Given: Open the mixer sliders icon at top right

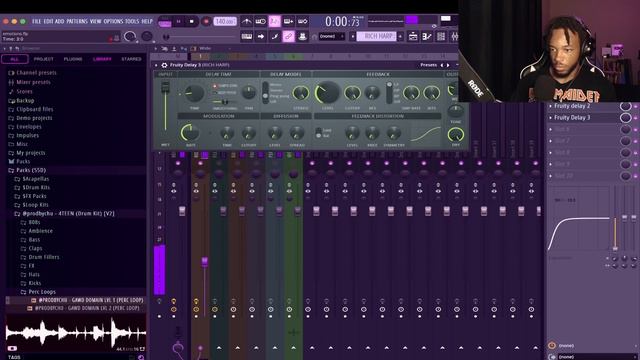Looking at the screenshot, I should click(x=454, y=36).
